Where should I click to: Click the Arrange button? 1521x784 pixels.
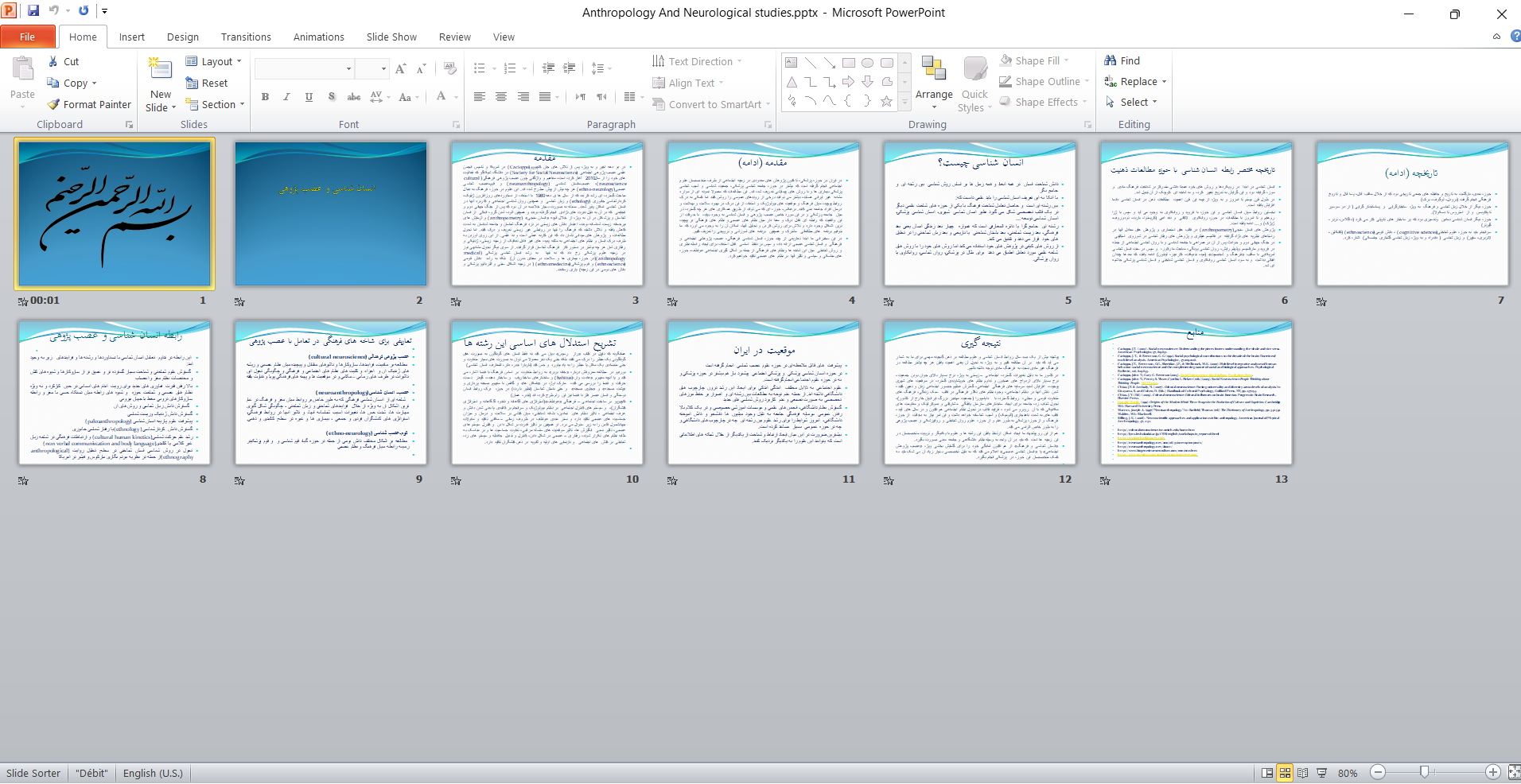tap(934, 83)
